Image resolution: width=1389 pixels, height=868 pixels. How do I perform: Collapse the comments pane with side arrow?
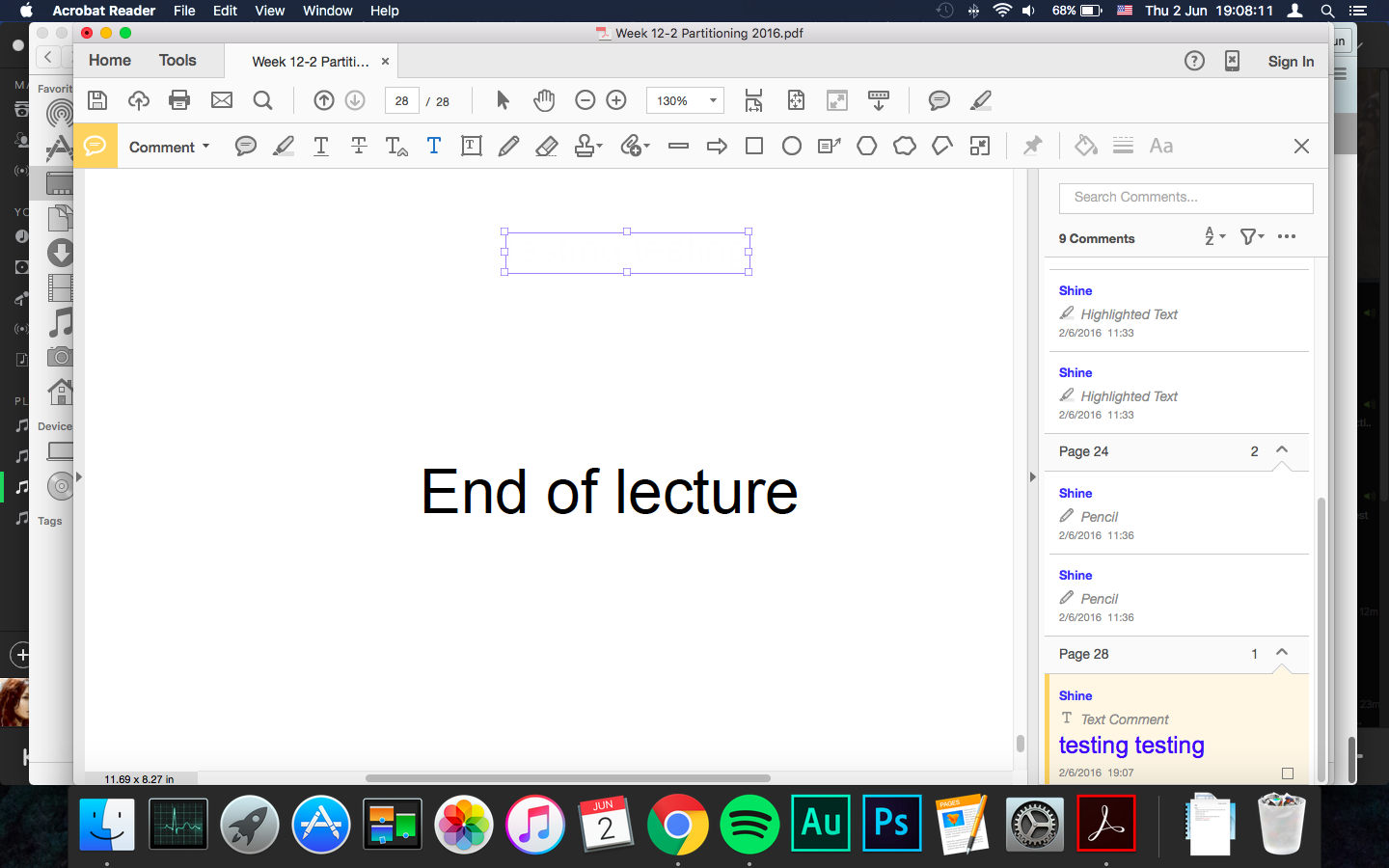coord(1032,476)
